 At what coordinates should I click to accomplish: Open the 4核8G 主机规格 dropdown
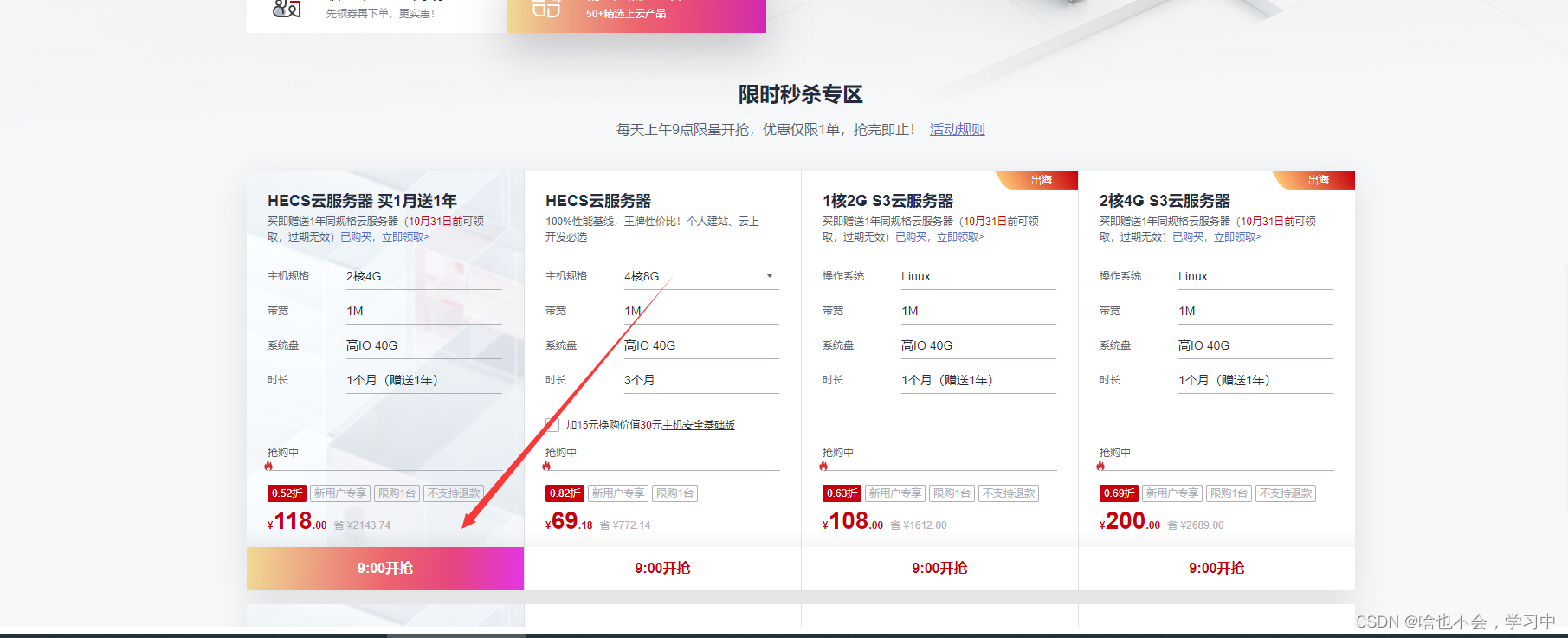coord(701,276)
